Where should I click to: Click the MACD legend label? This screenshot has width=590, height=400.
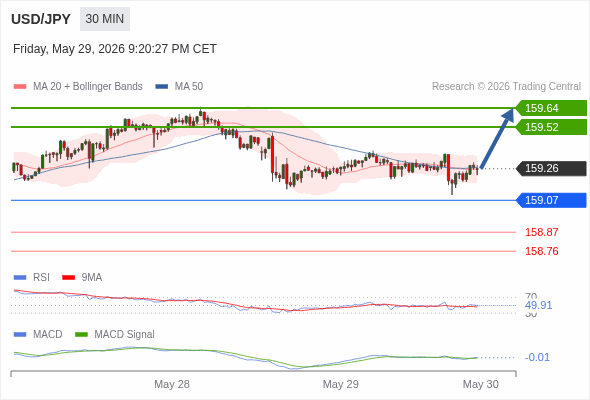coord(48,335)
